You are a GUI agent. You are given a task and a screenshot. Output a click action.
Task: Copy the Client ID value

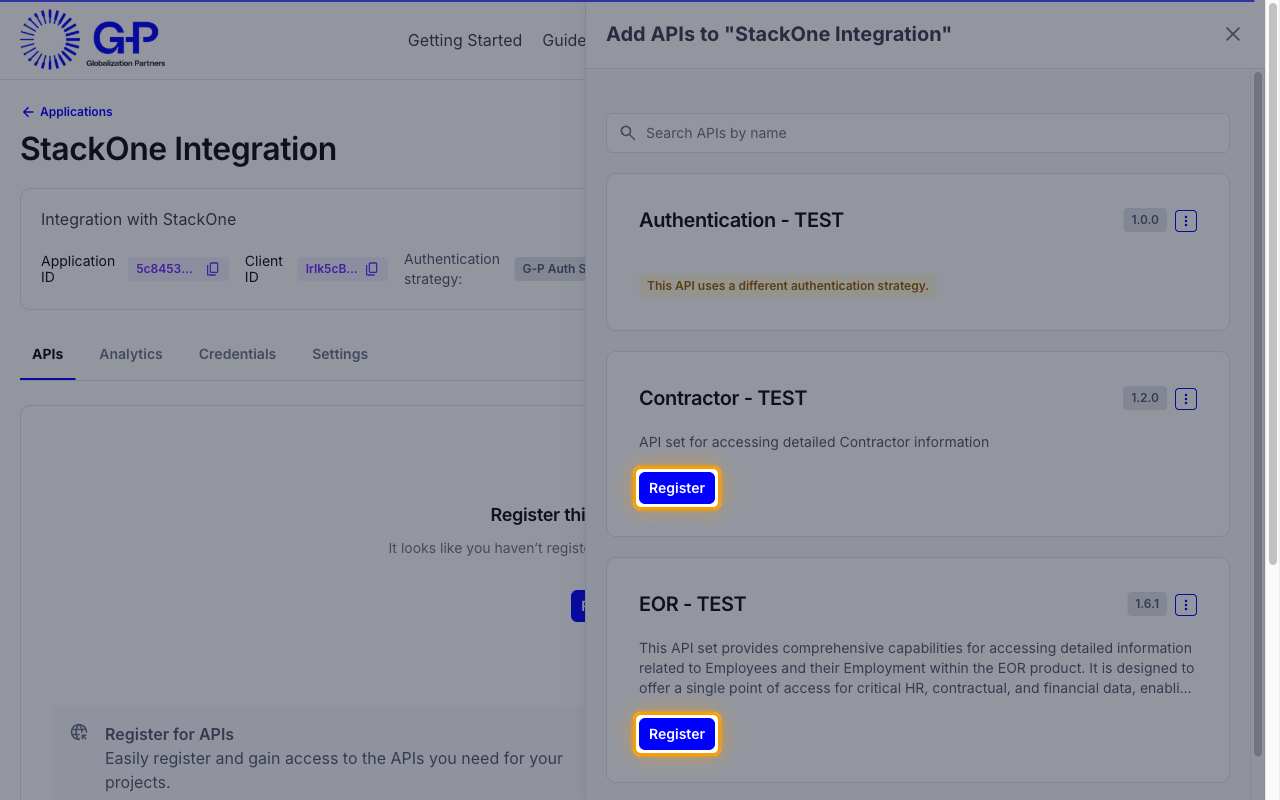[372, 269]
